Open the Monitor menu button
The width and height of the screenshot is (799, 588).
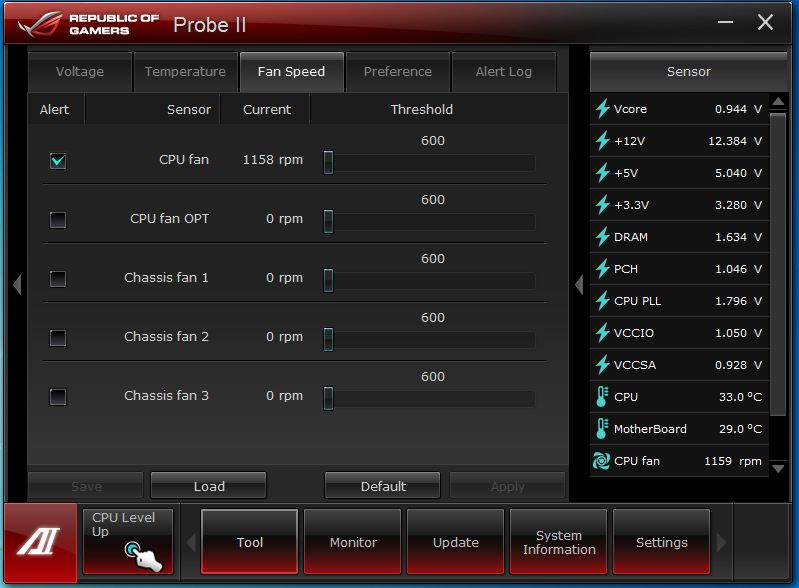(x=353, y=542)
